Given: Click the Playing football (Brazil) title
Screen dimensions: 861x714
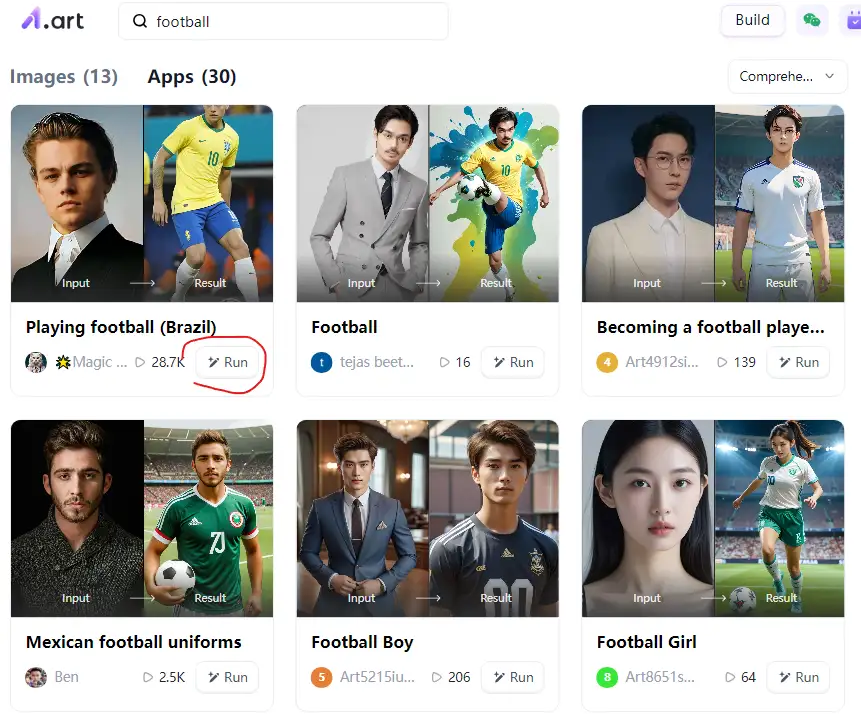Looking at the screenshot, I should point(121,327).
